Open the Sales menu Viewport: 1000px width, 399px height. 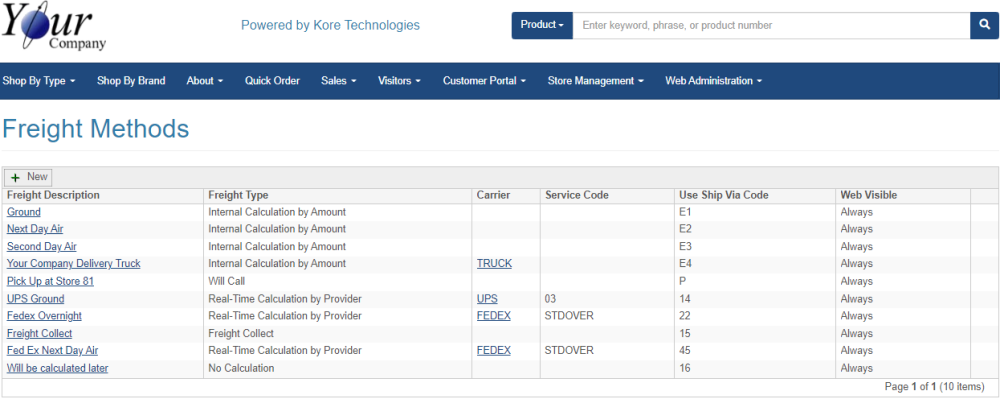[x=339, y=81]
